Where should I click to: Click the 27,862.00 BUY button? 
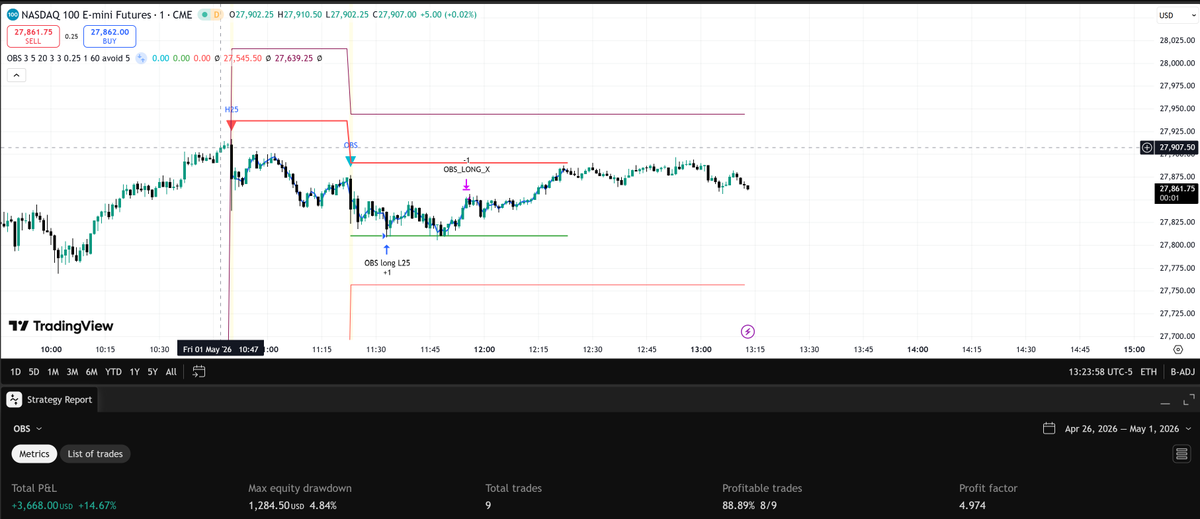[109, 36]
